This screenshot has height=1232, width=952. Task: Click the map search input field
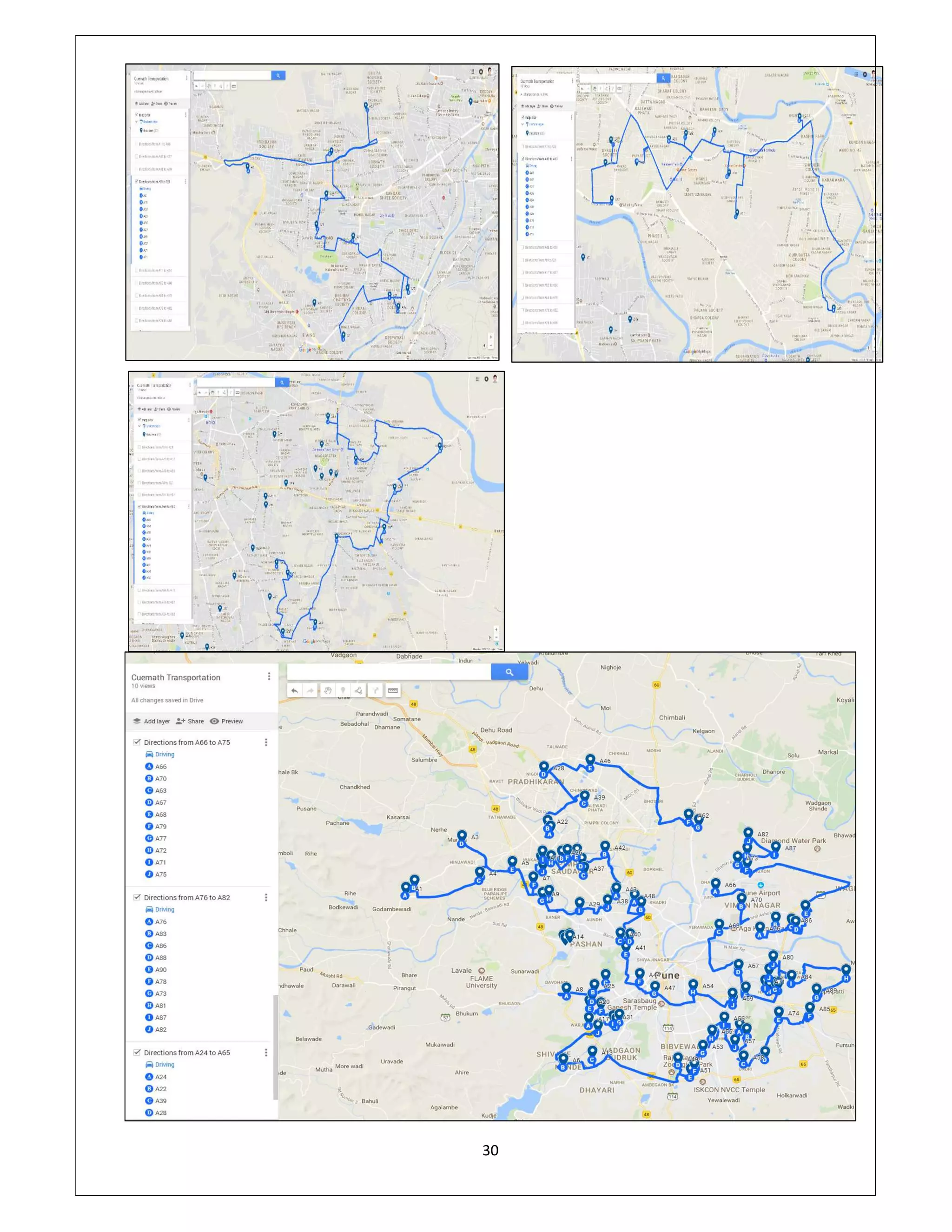pos(389,672)
